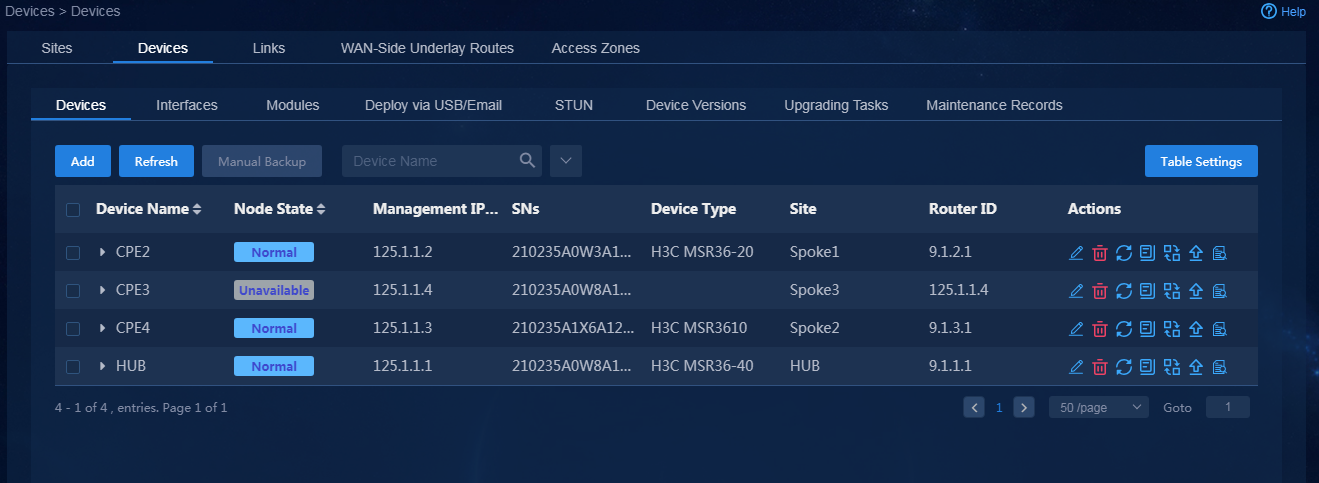Click the Table Settings button
Viewport: 1319px width, 483px height.
[x=1201, y=161]
